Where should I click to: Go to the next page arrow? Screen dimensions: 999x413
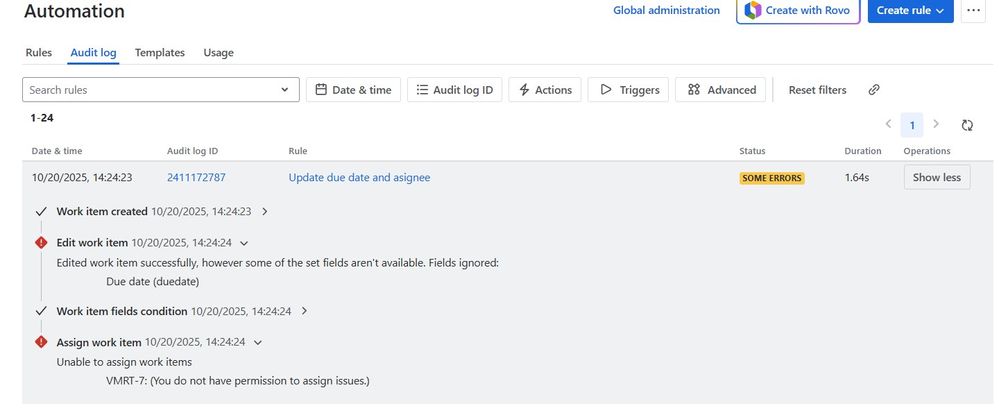tap(936, 125)
